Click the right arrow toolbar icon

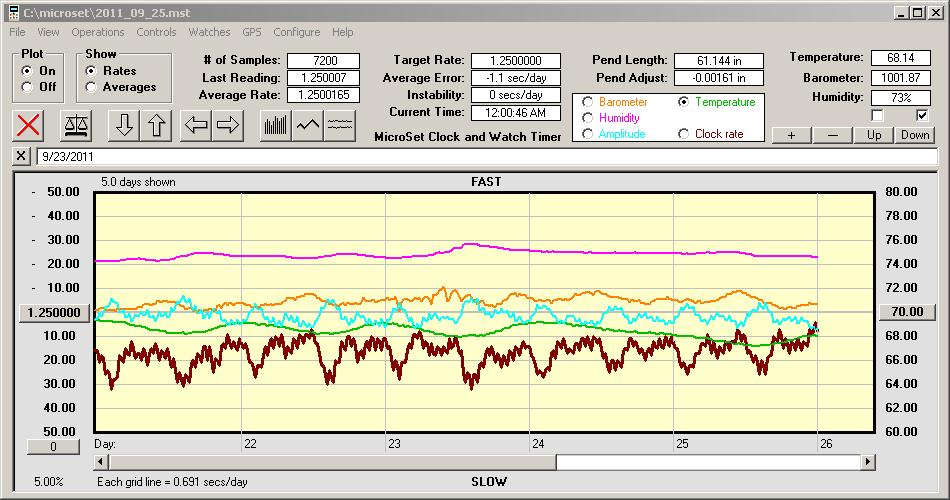pos(228,125)
